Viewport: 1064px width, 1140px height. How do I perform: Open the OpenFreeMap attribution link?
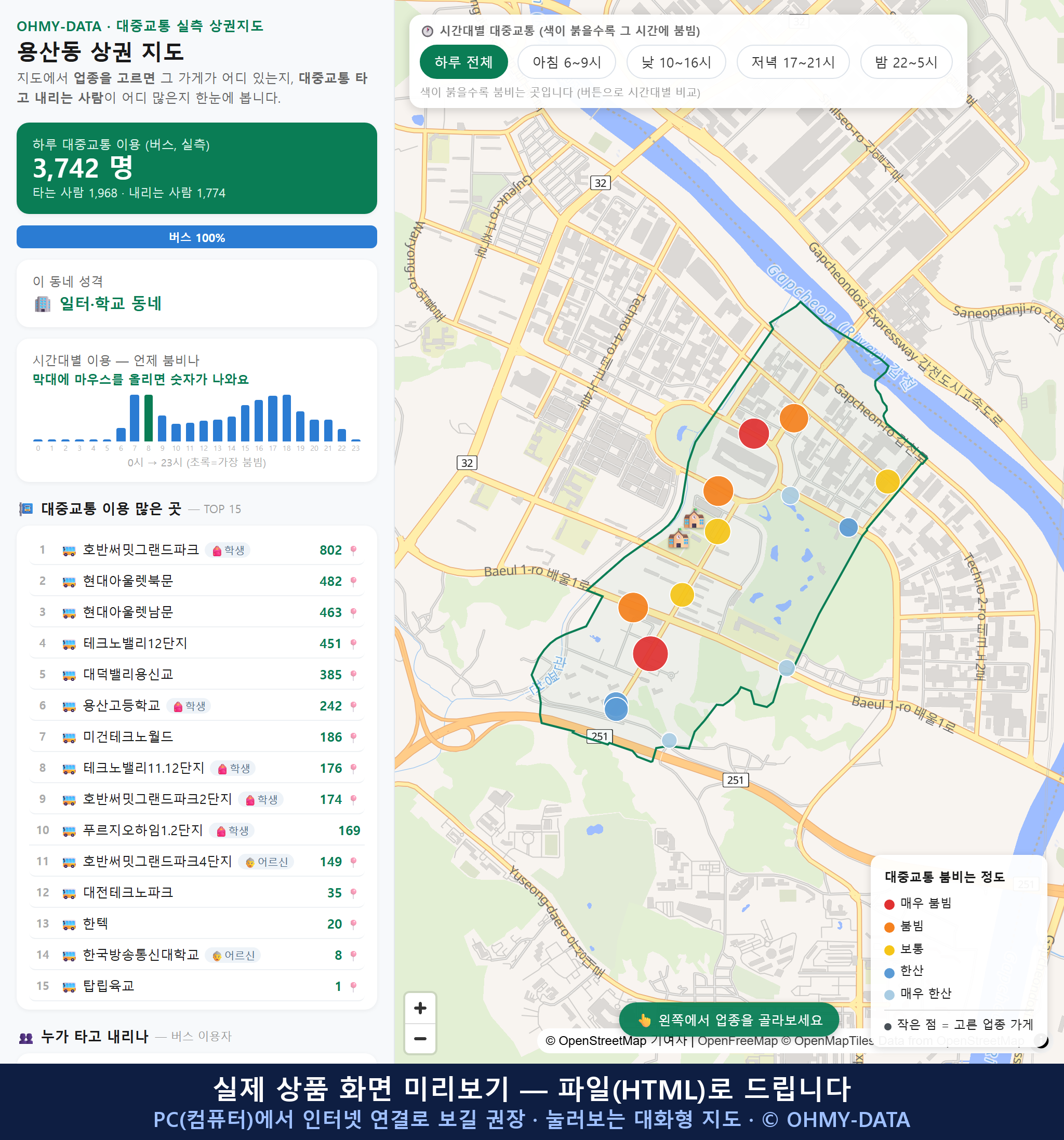coord(737,1040)
